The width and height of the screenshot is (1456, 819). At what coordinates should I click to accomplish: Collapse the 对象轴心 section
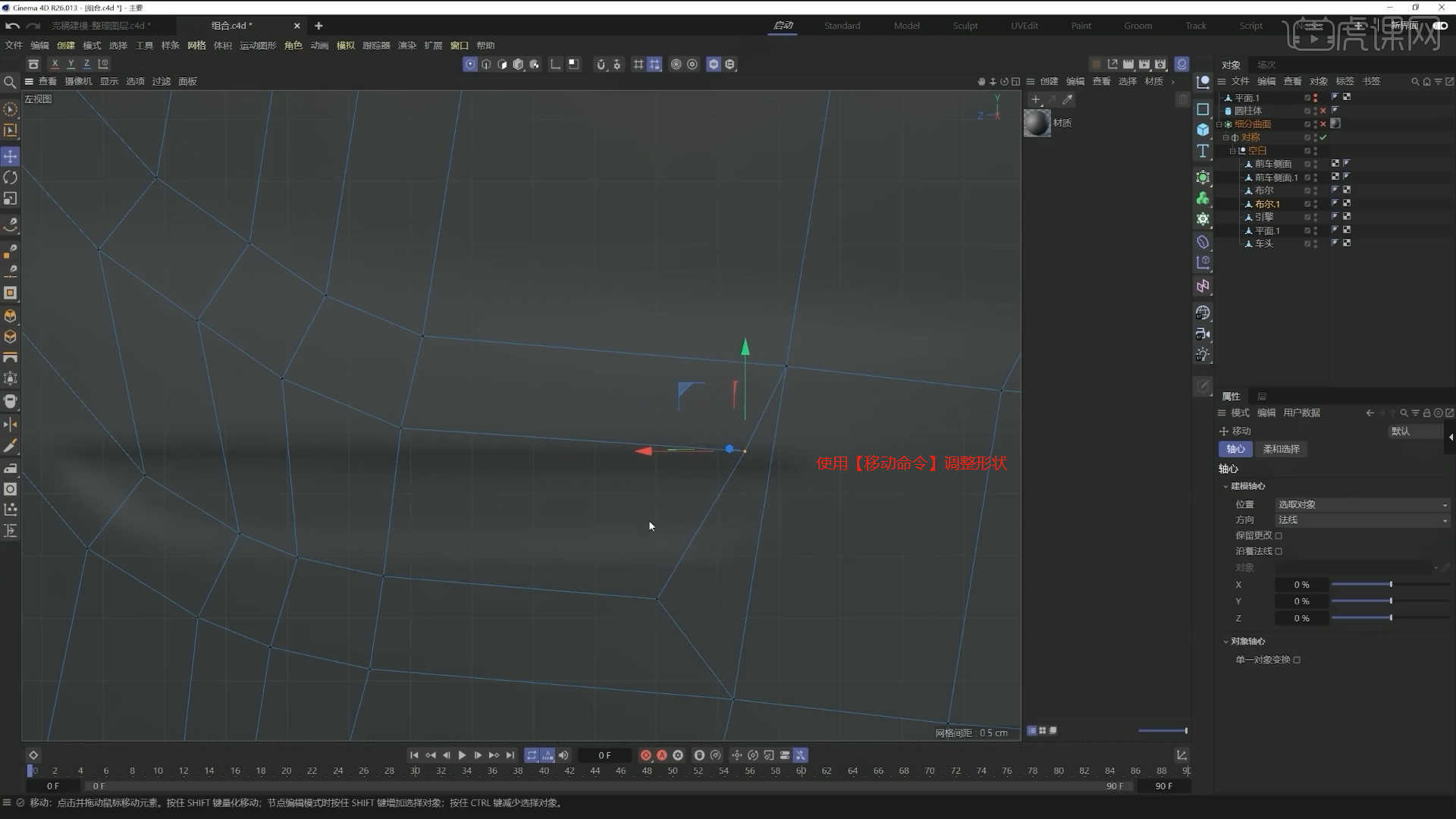tap(1225, 642)
